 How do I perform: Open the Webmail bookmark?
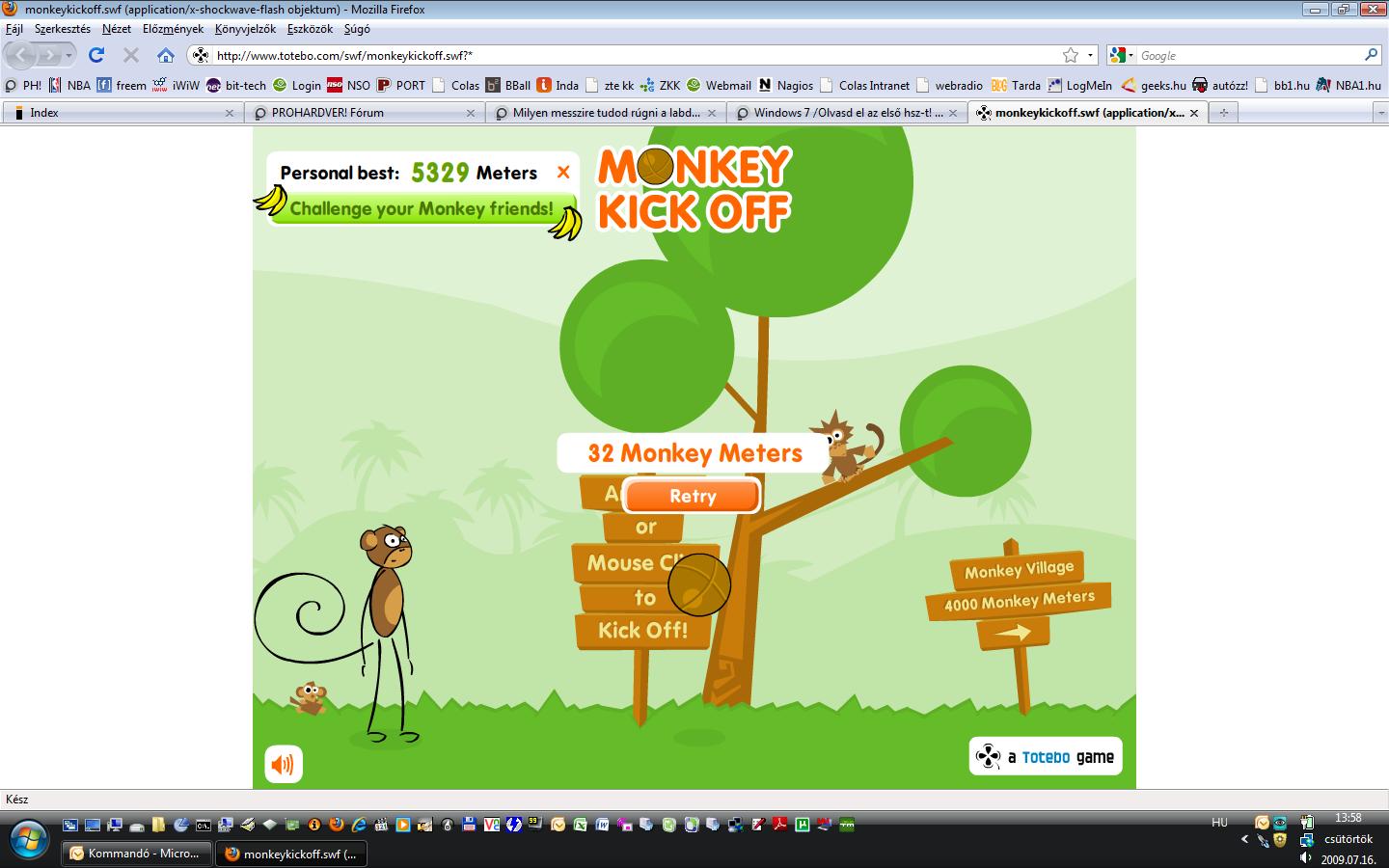(719, 85)
